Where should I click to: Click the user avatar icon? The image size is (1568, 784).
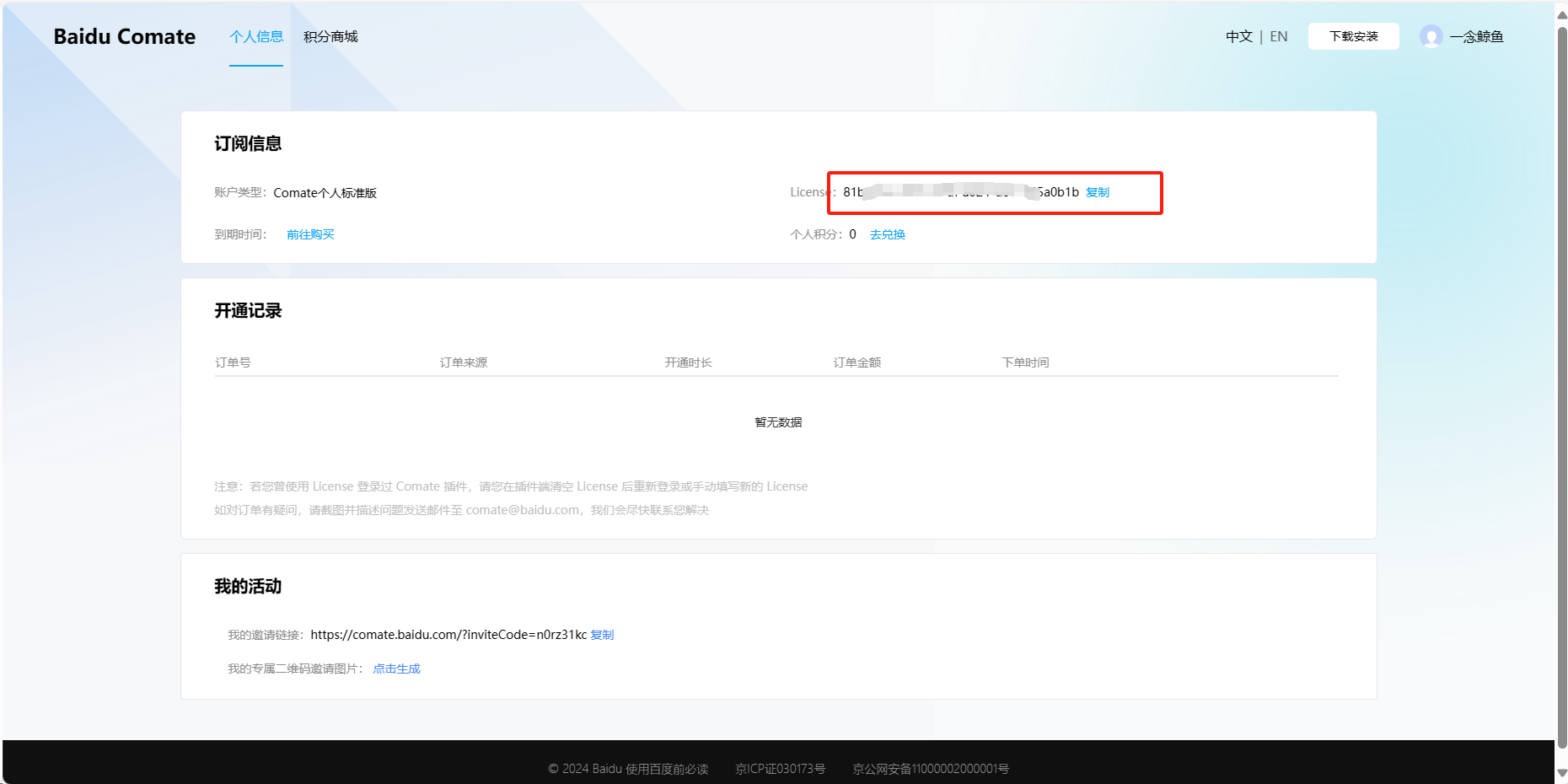point(1431,36)
